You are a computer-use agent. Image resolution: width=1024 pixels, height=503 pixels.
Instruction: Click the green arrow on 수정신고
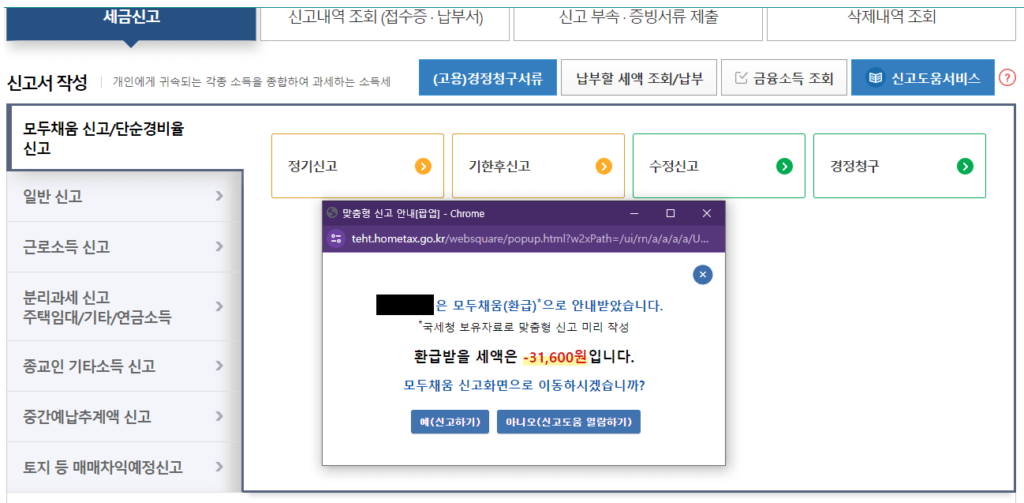tap(784, 167)
